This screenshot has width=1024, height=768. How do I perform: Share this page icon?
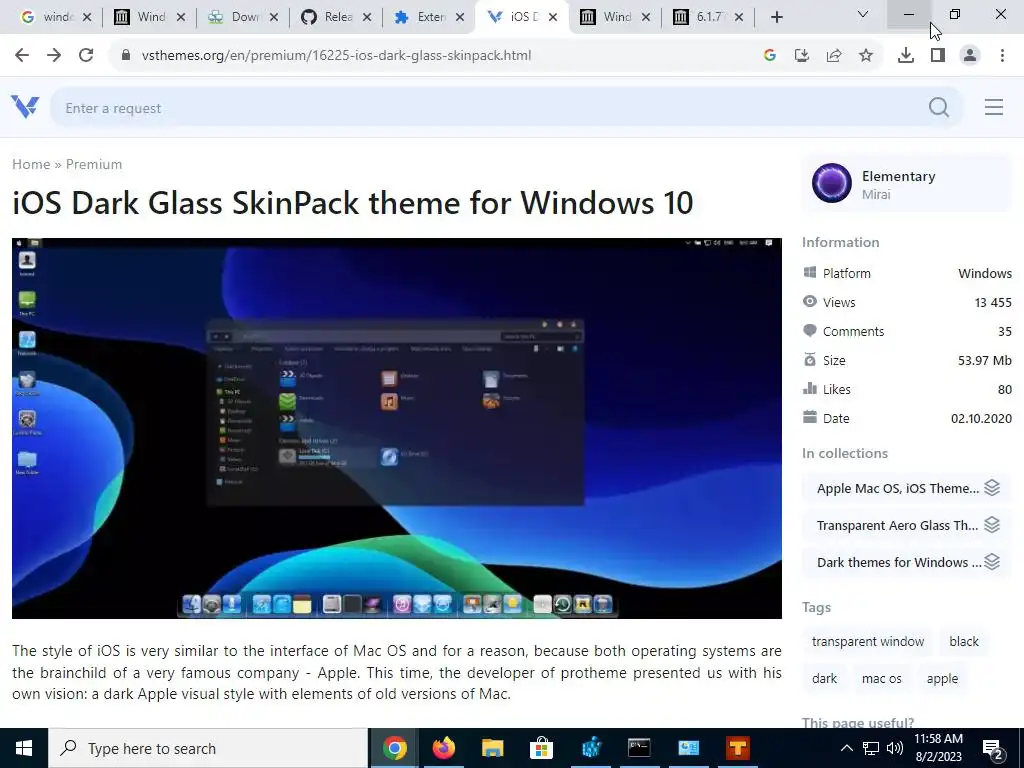tap(833, 56)
